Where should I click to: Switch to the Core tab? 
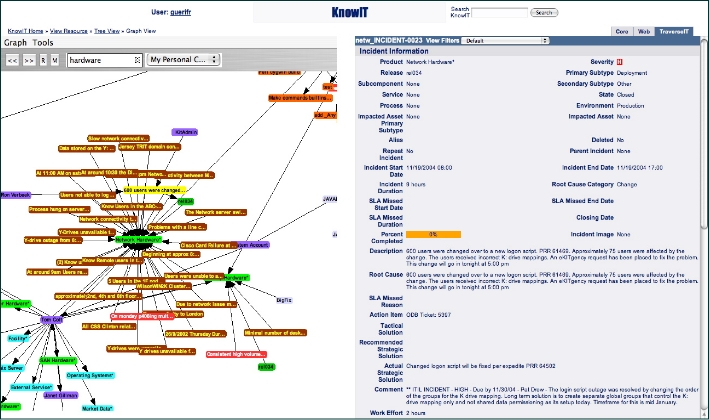click(x=621, y=32)
